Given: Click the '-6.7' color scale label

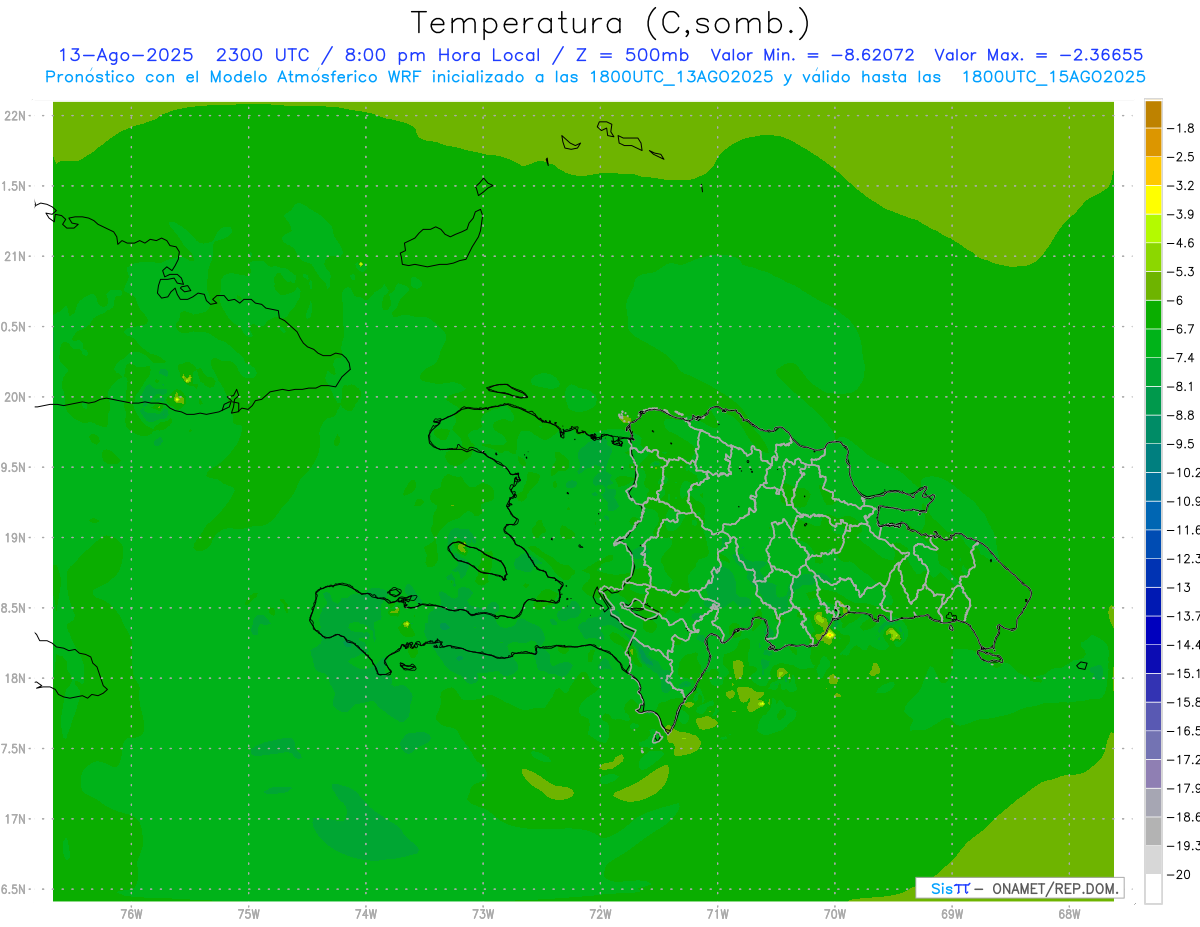Looking at the screenshot, I should (x=1181, y=328).
